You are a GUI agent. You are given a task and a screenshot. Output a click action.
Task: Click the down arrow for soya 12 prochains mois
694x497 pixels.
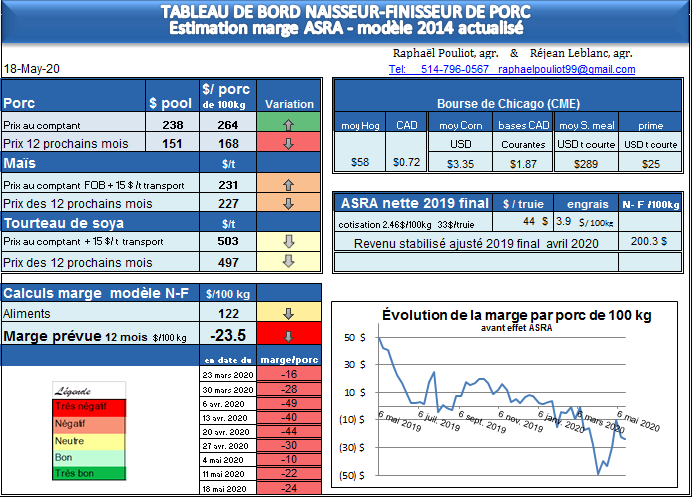coord(289,262)
